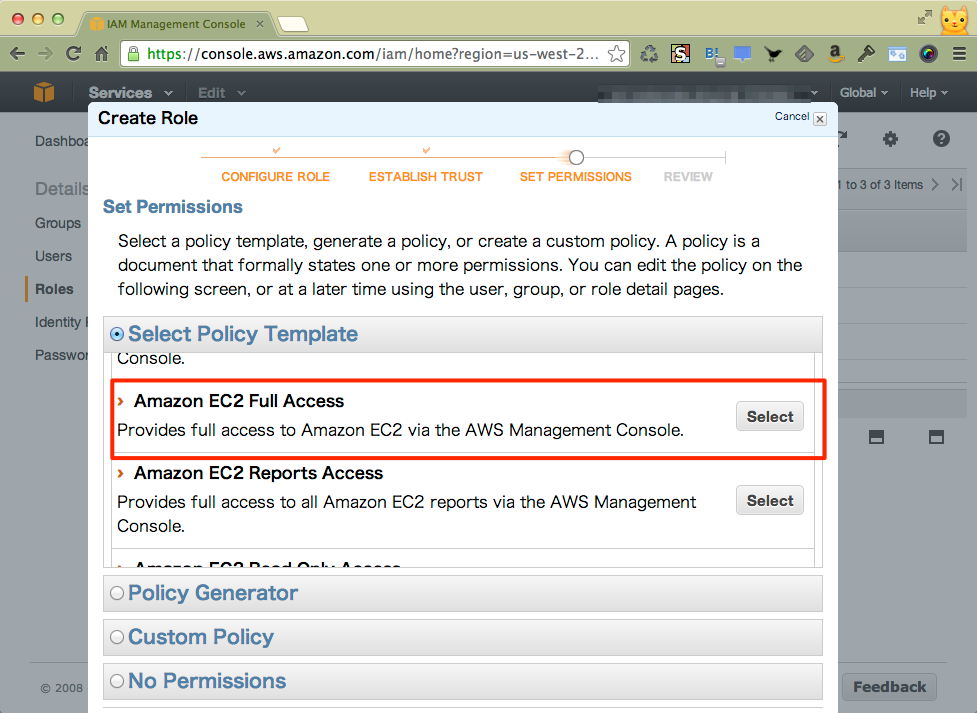Viewport: 977px width, 713px height.
Task: Choose the No Permissions radio option
Action: [x=117, y=681]
